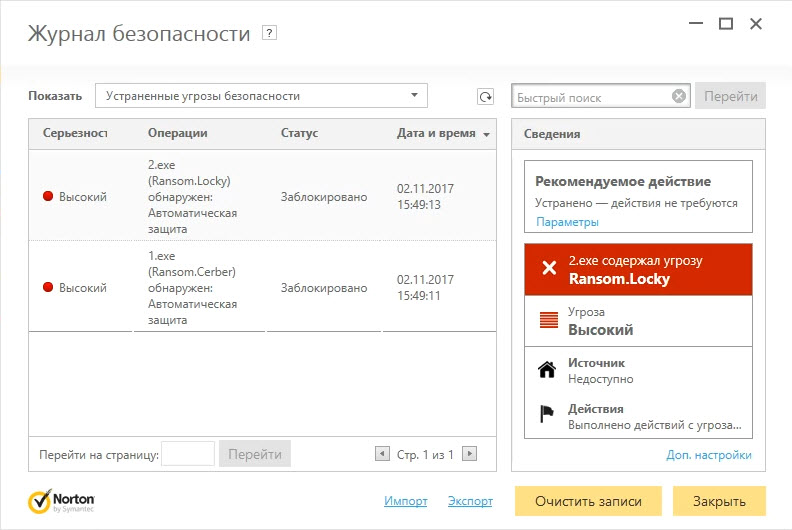
Task: Click the flag Действия icon
Action: pyautogui.click(x=547, y=416)
